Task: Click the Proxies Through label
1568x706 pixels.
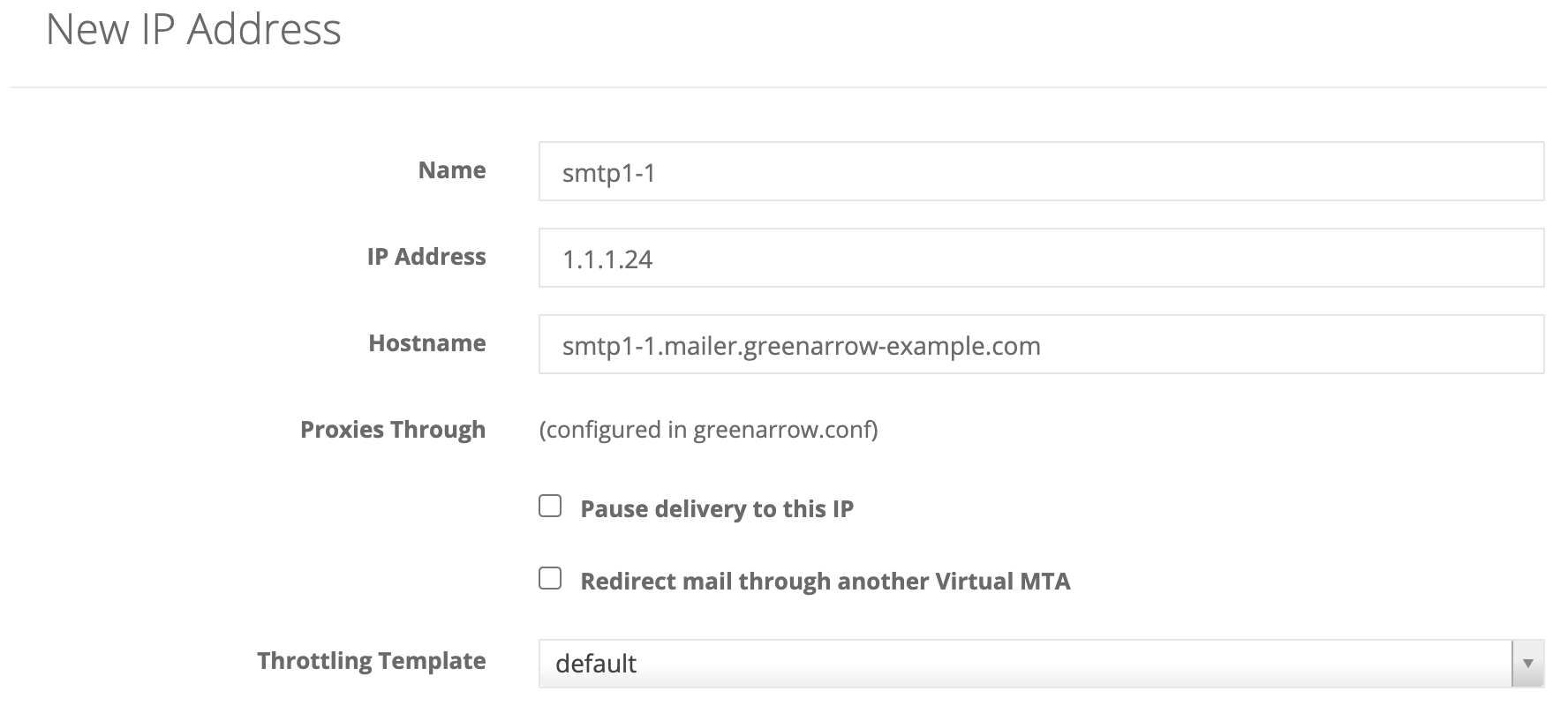Action: (x=392, y=430)
